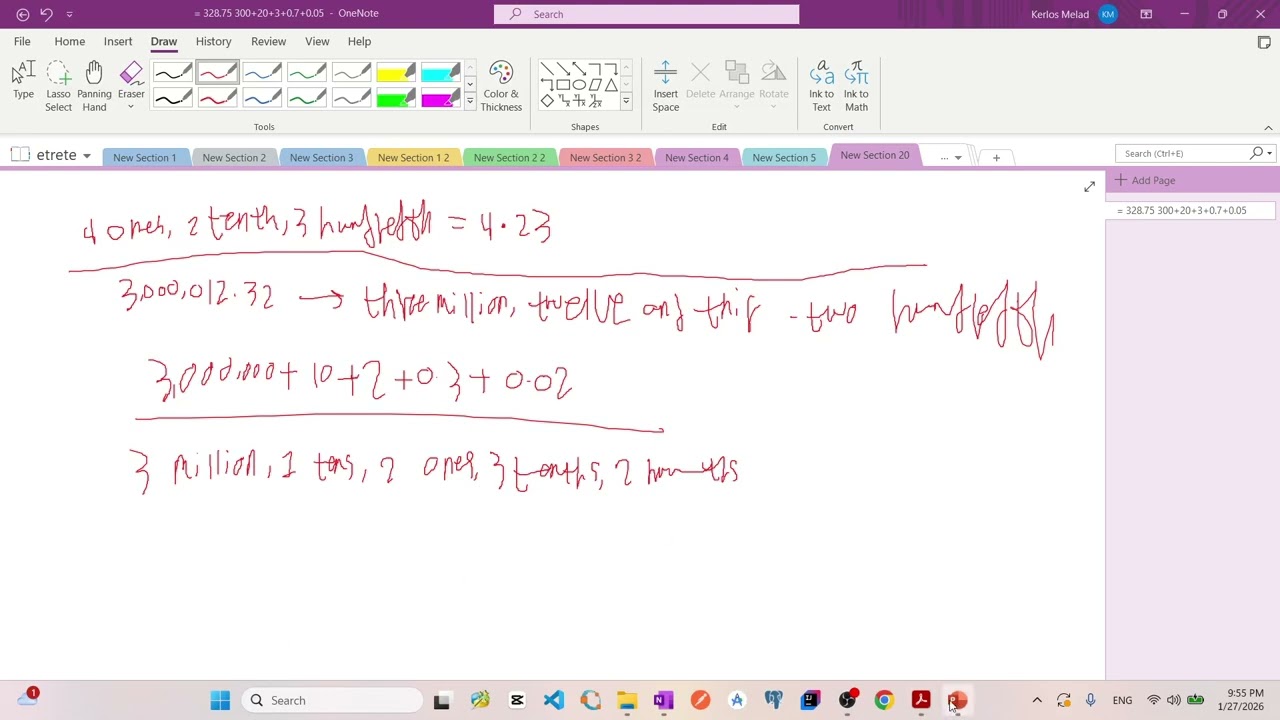Open Visual Studio Code from the taskbar
Screen dimensions: 1280x720
(553, 700)
